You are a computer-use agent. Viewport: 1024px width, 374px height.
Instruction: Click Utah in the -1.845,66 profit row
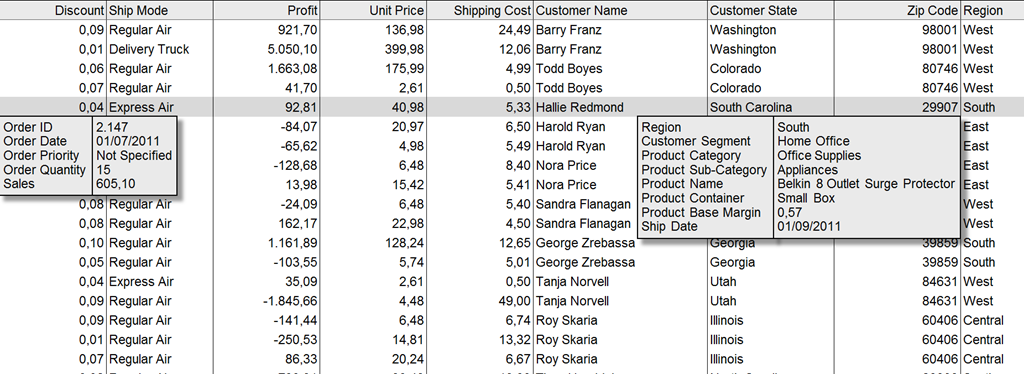[x=723, y=301]
